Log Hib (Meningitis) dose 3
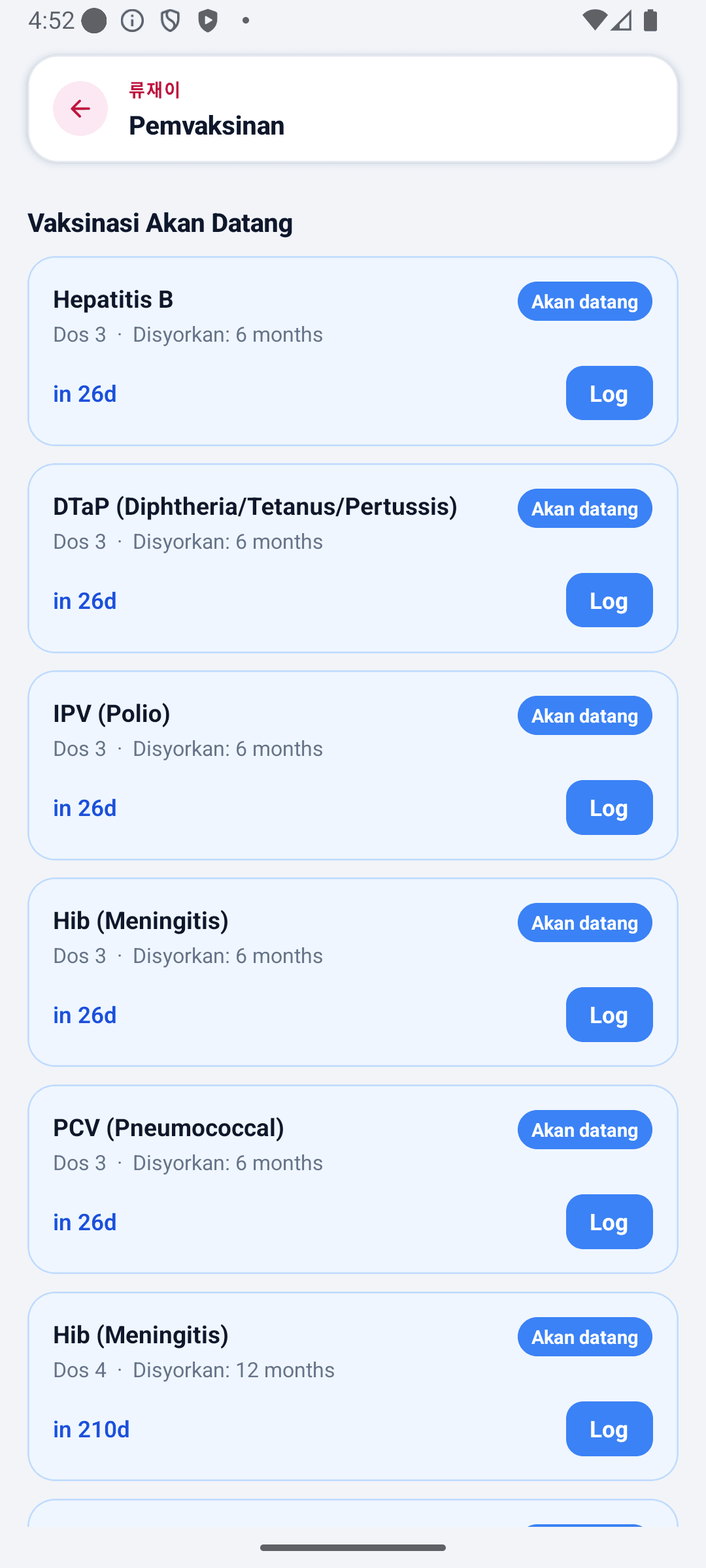 tap(609, 1015)
